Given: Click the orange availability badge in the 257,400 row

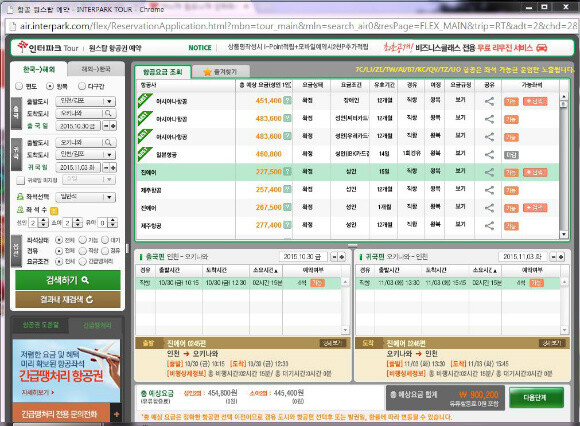Looking at the screenshot, I should coord(511,190).
